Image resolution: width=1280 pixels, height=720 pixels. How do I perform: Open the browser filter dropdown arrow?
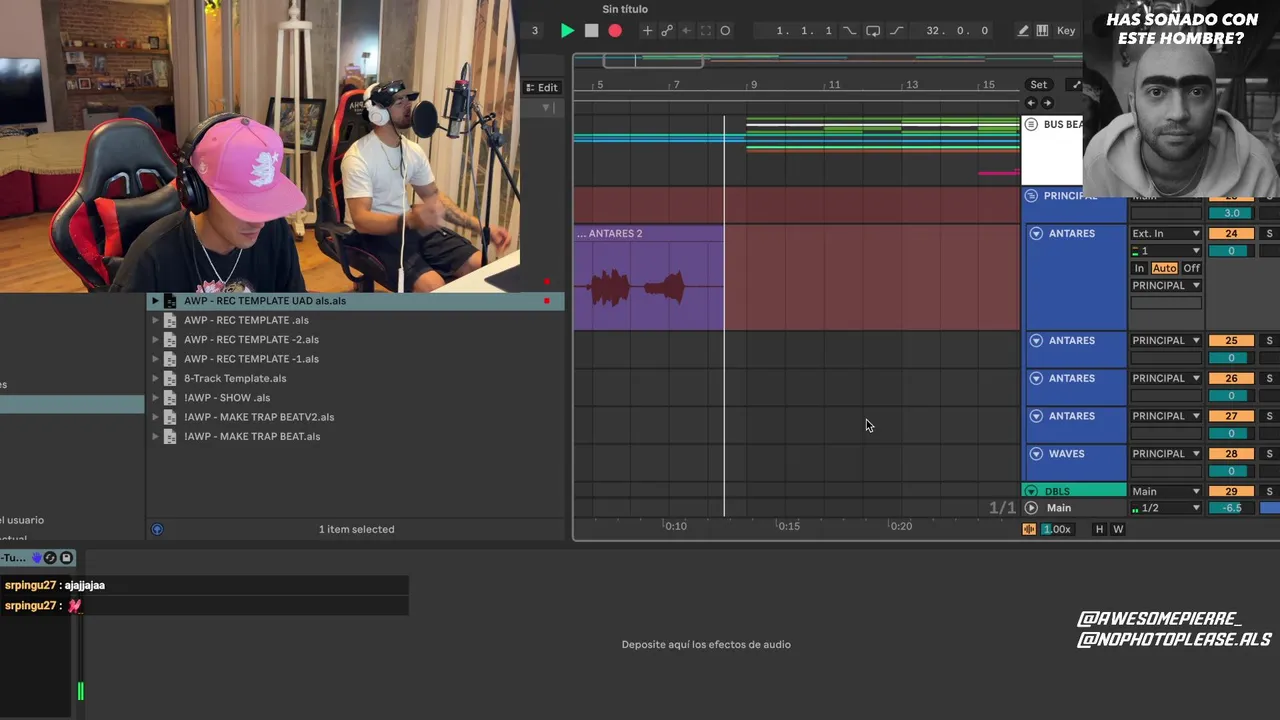pos(546,107)
